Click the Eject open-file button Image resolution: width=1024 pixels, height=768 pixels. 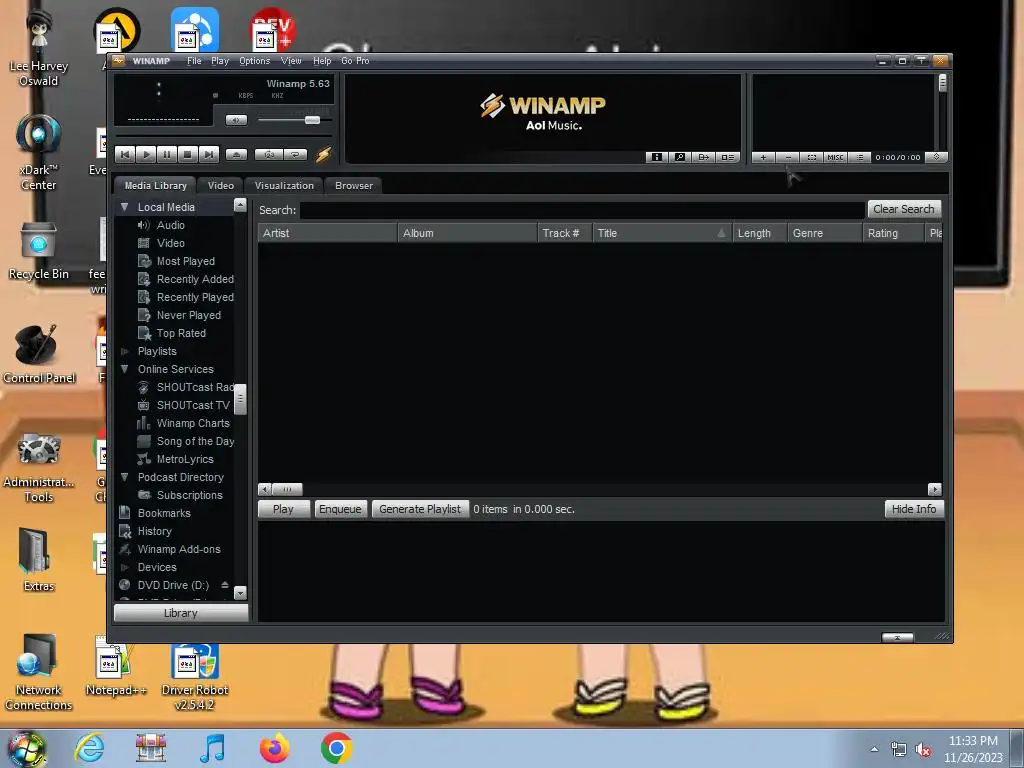tap(236, 155)
